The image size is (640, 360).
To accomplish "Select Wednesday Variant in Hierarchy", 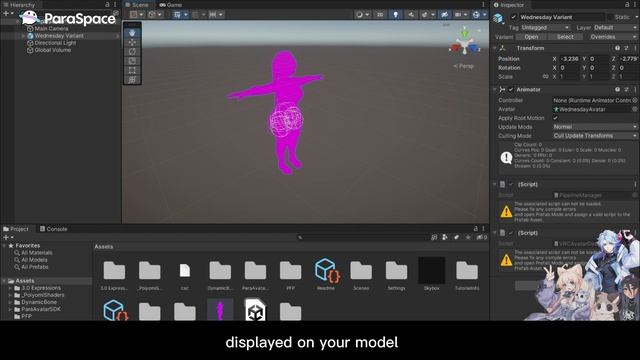I will (59, 36).
